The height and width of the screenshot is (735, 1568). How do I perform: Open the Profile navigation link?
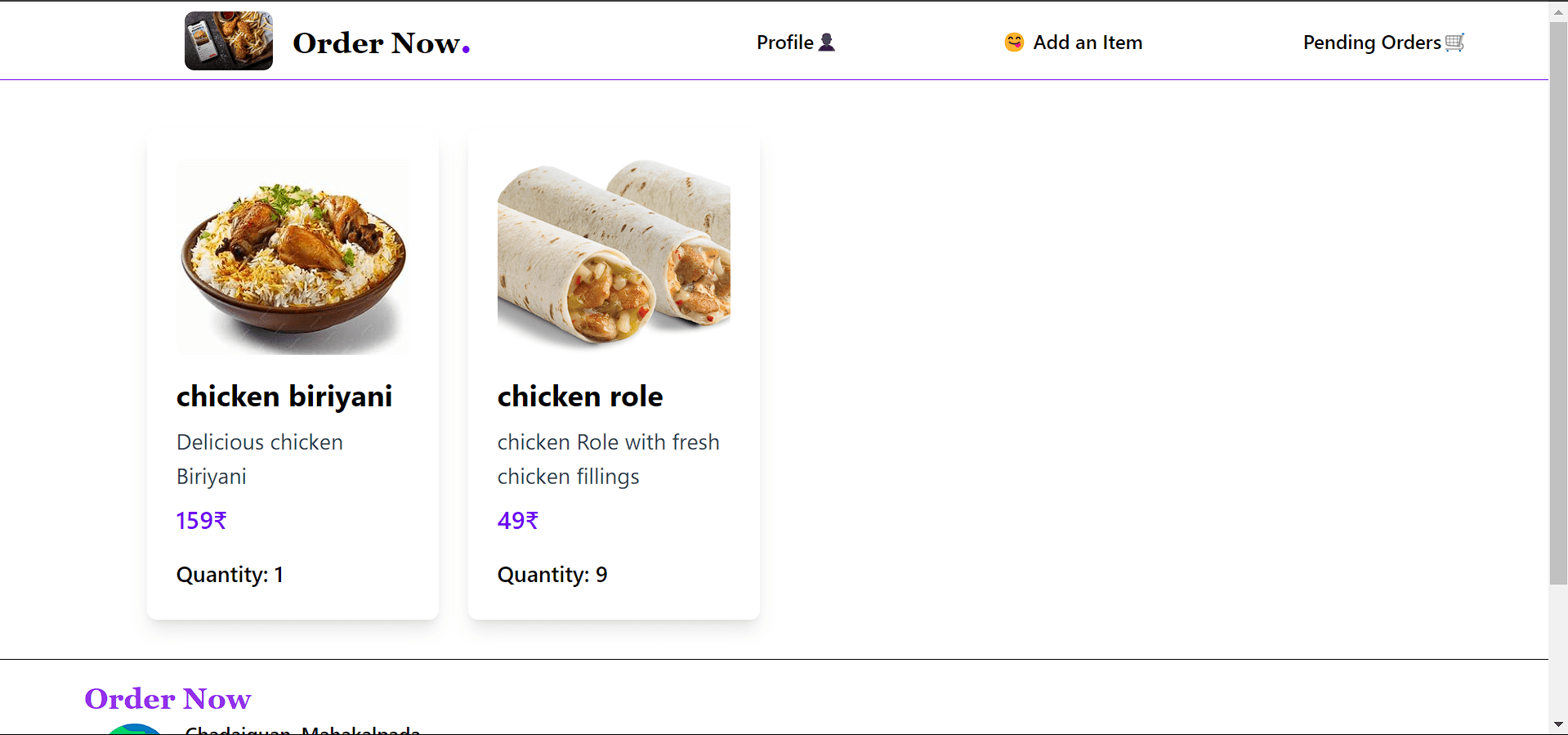[785, 43]
